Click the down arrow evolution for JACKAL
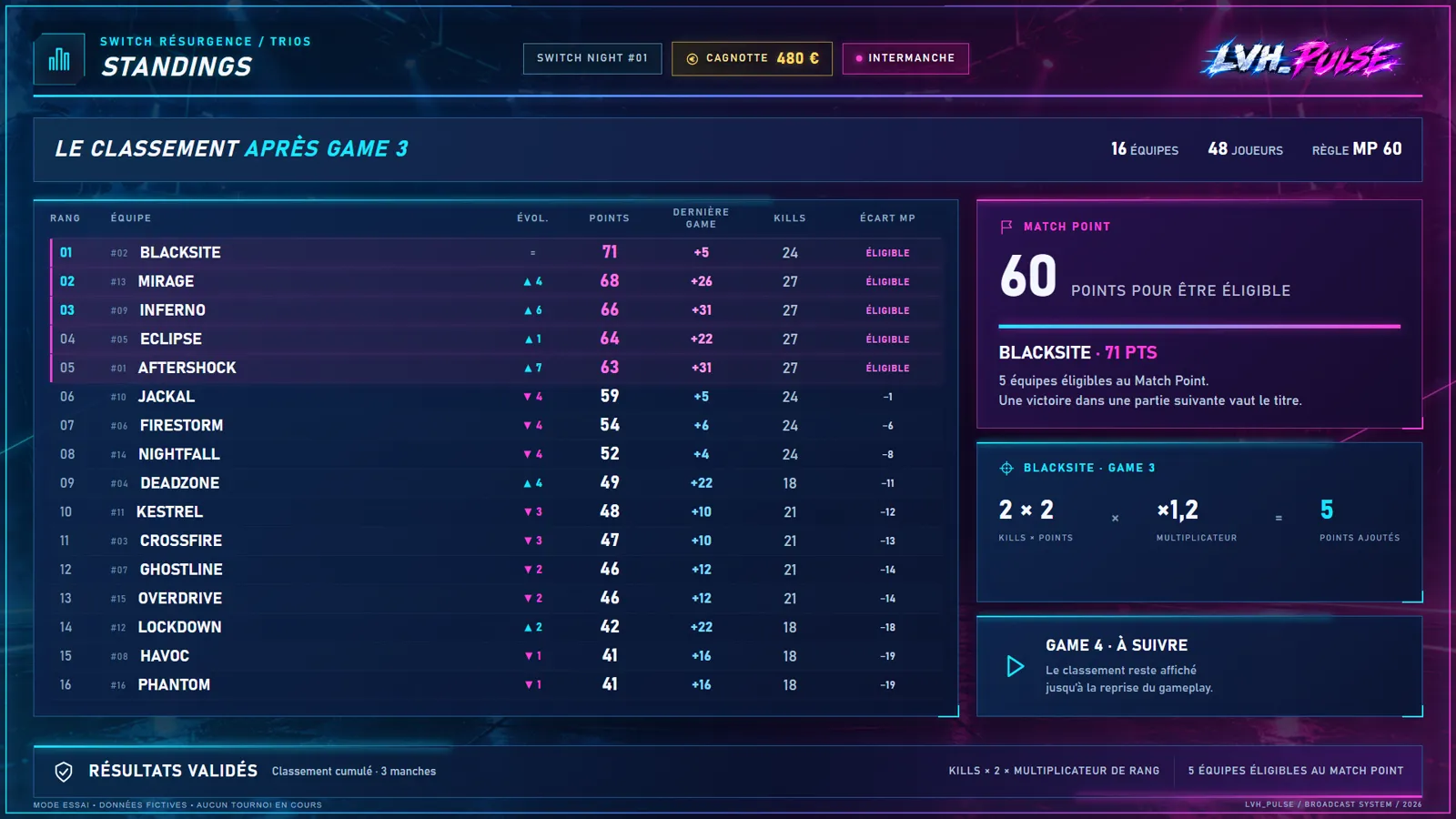This screenshot has height=819, width=1456. click(x=528, y=397)
